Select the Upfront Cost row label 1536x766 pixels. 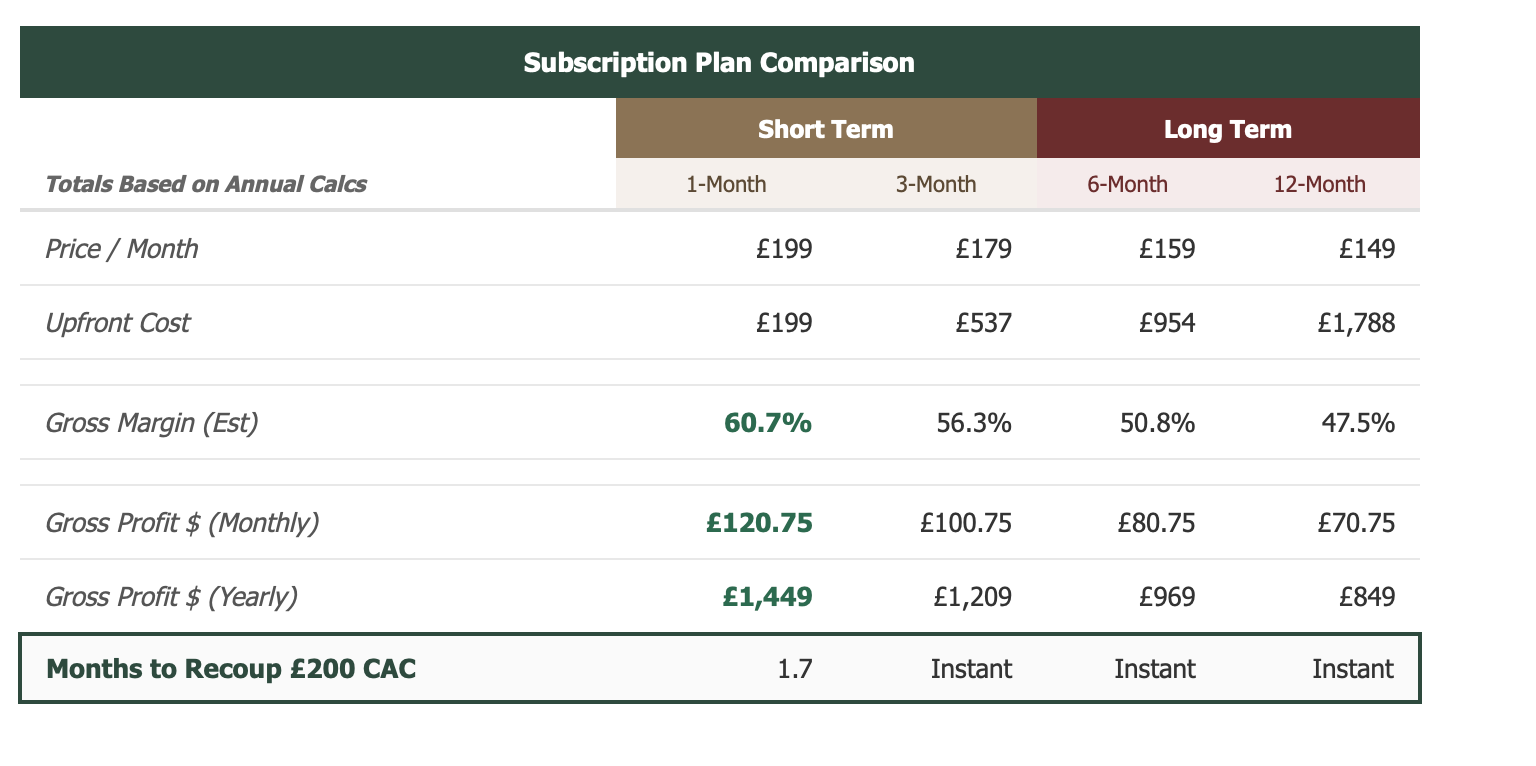tap(118, 322)
